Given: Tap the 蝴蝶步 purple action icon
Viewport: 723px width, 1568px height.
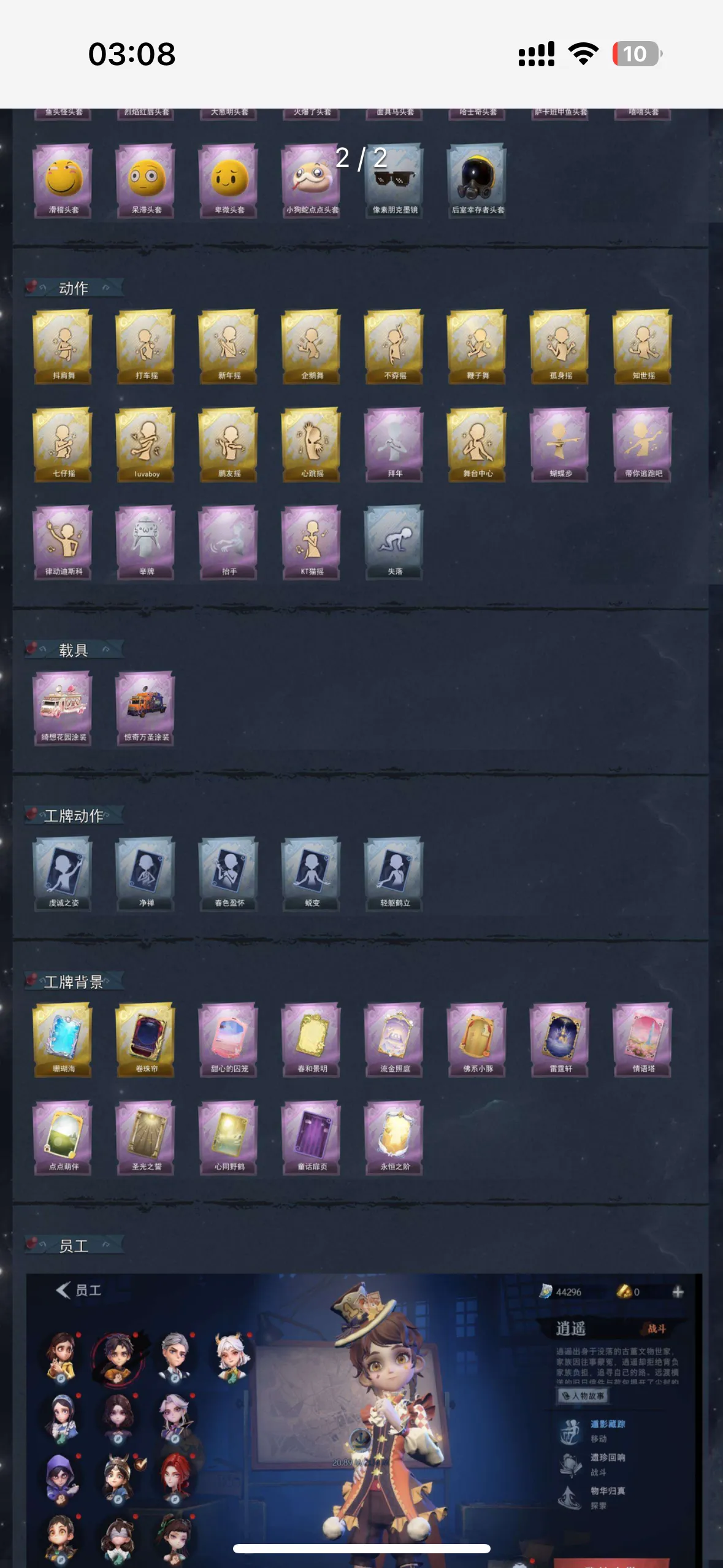Looking at the screenshot, I should (x=560, y=445).
